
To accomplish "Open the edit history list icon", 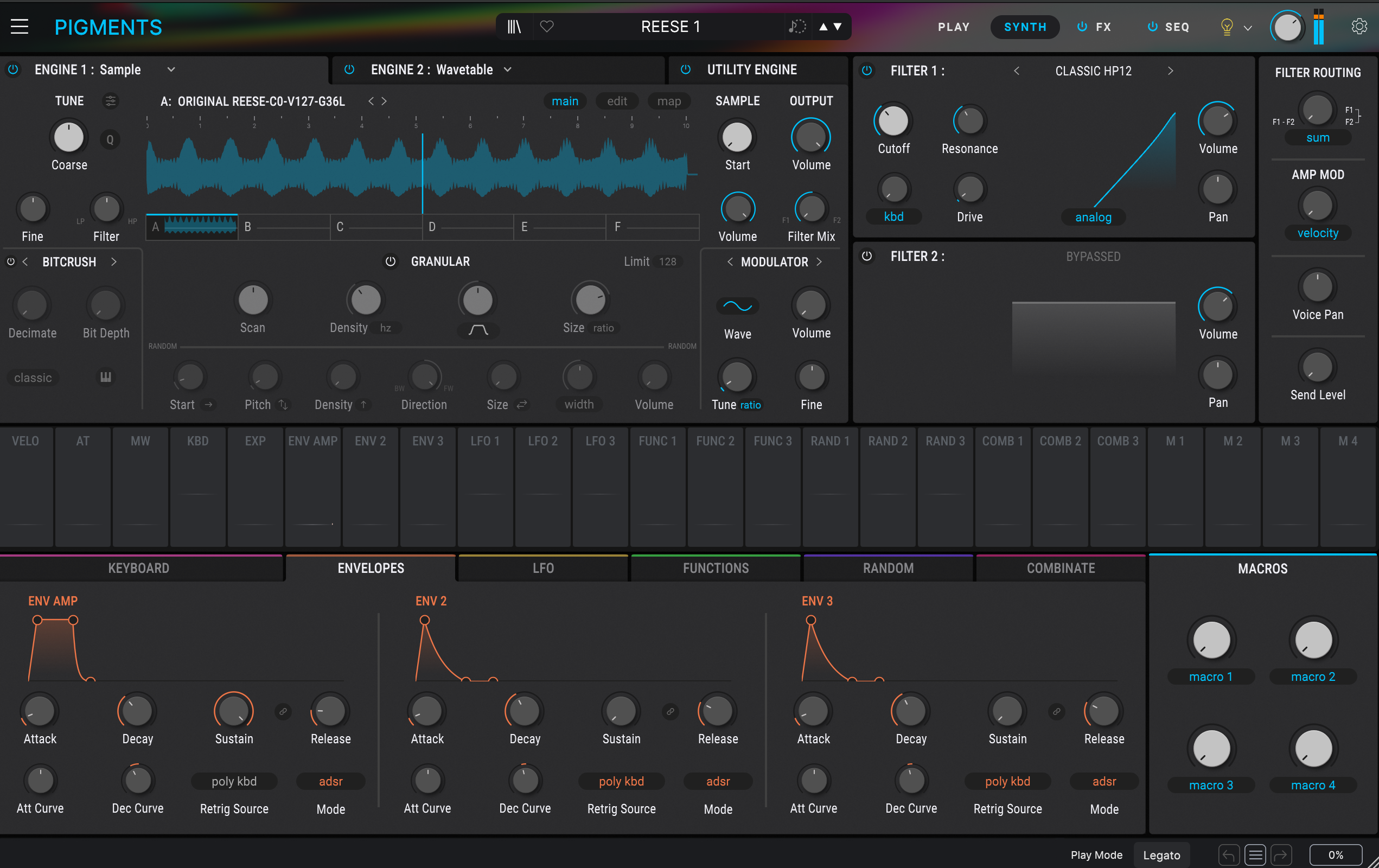I will [x=1255, y=855].
